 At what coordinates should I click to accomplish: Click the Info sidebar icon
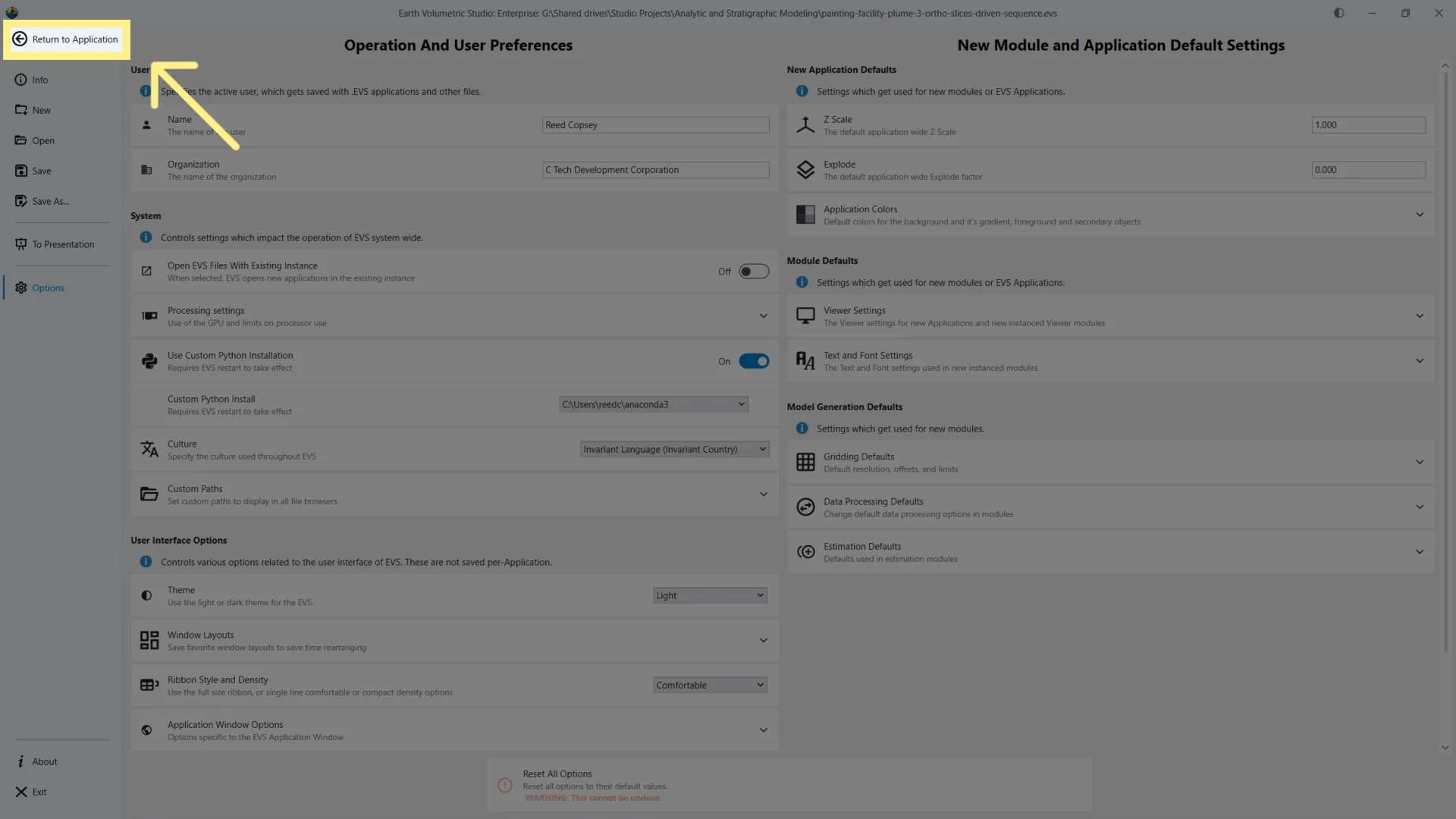(20, 80)
